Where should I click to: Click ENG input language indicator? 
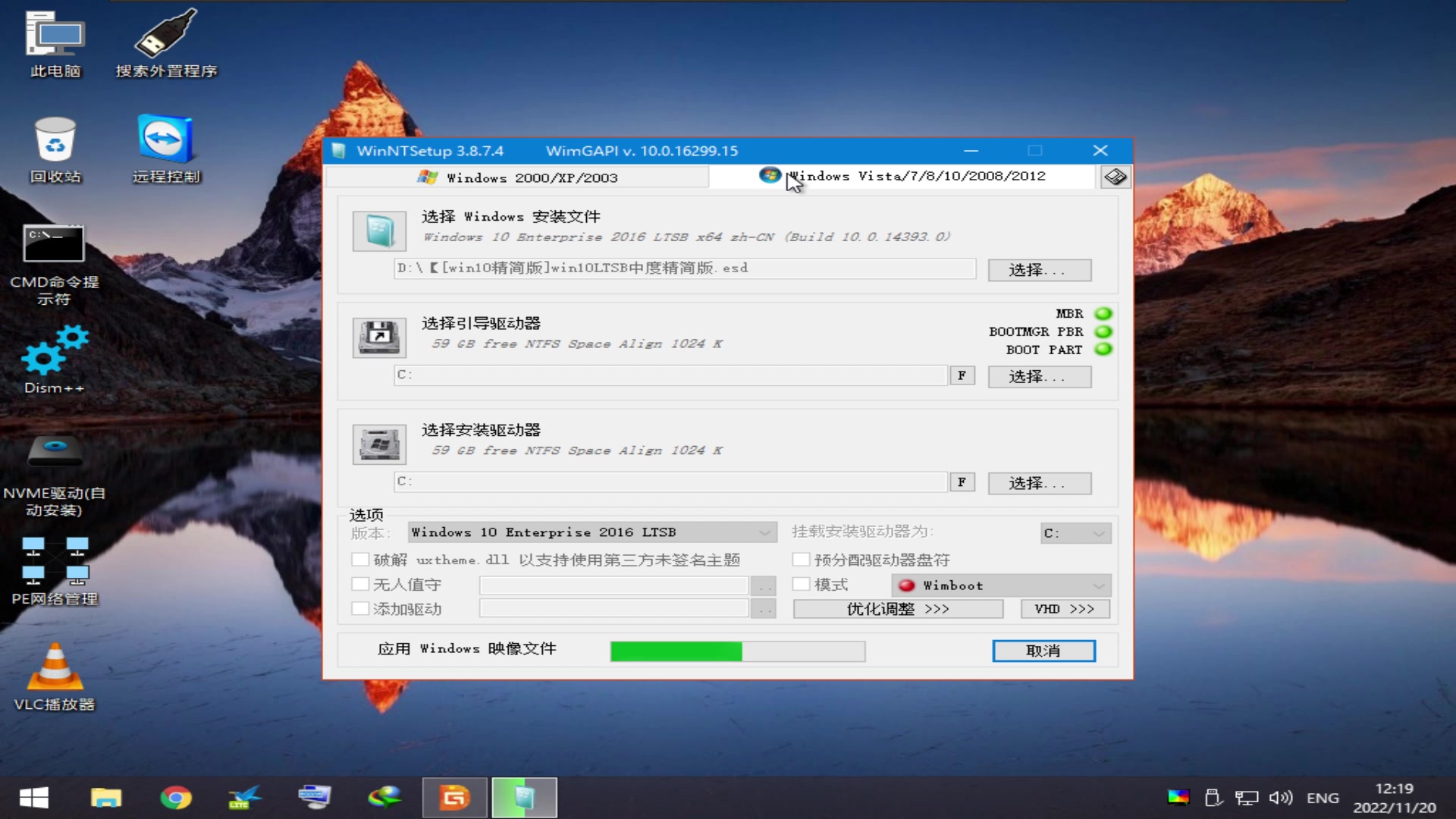click(x=1323, y=798)
